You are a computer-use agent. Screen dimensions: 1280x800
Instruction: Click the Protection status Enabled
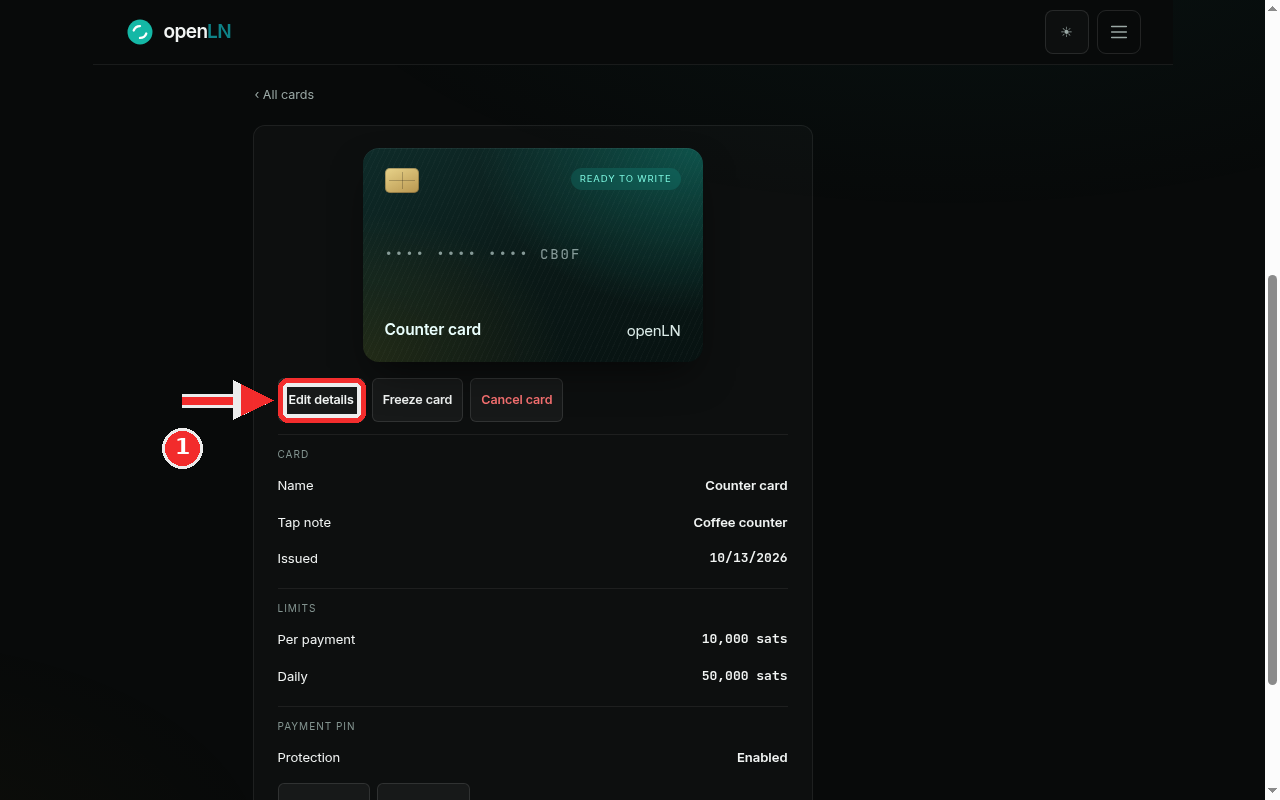coord(762,758)
